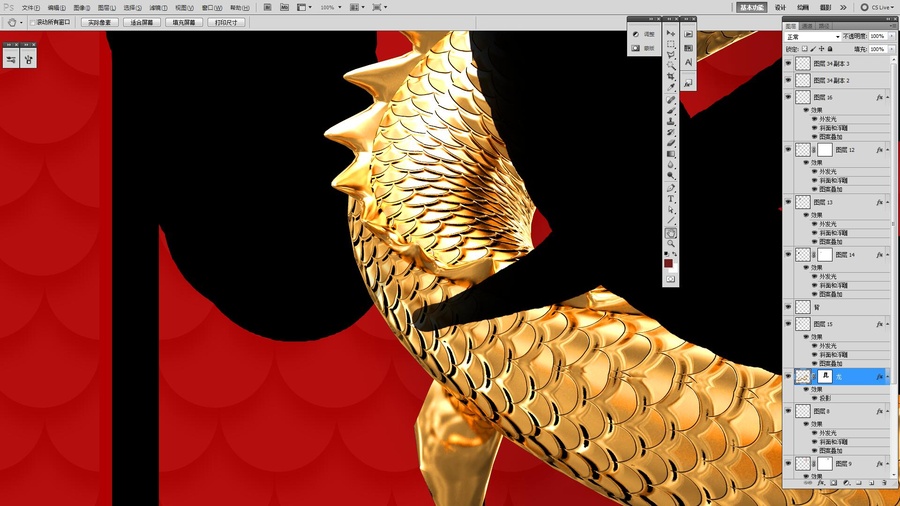Select the Clone Stamp tool
Viewport: 900px width, 506px height.
670,122
